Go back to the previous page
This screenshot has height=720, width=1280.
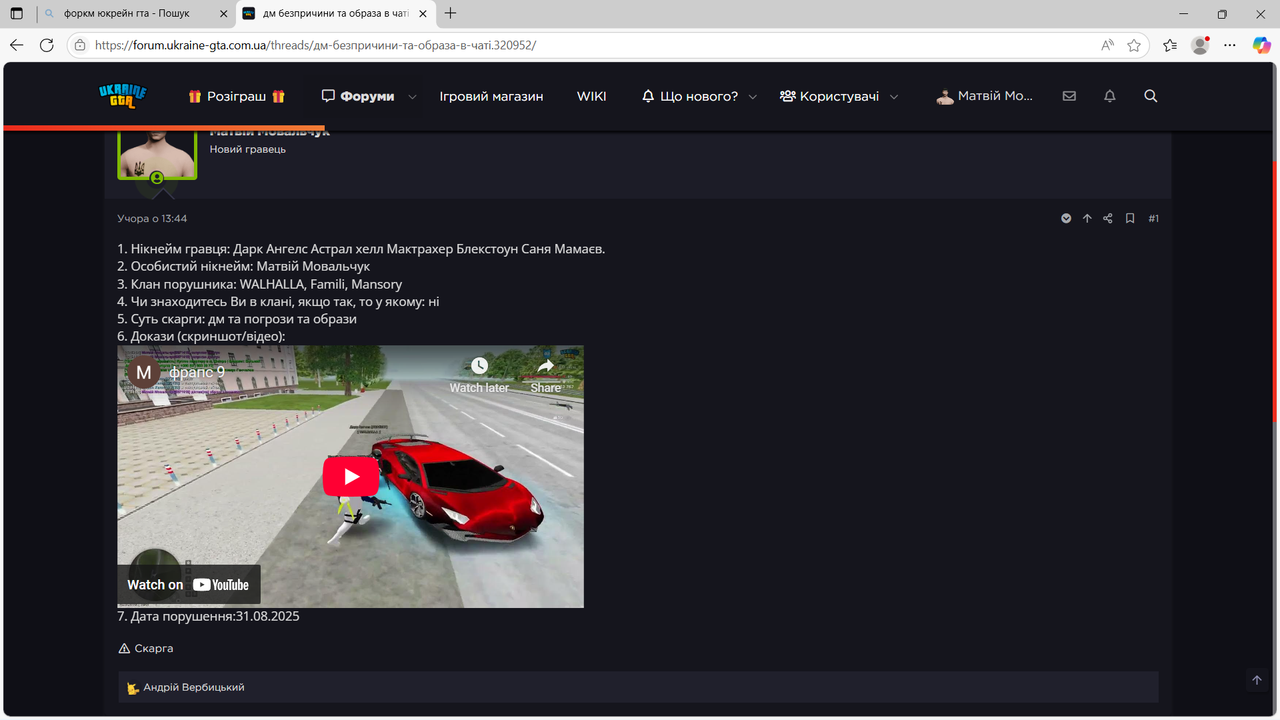click(x=16, y=45)
